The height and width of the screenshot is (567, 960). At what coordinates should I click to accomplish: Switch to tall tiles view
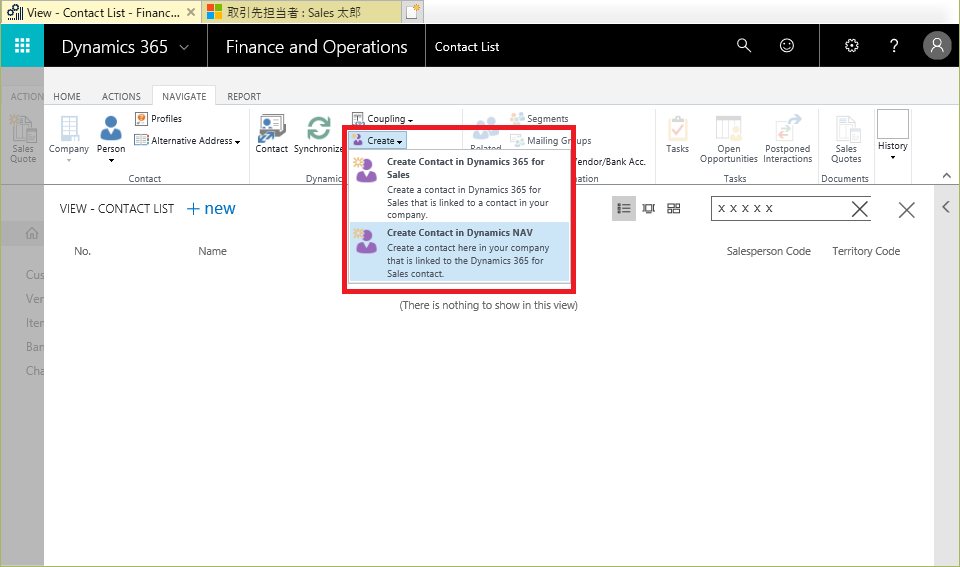pos(648,209)
